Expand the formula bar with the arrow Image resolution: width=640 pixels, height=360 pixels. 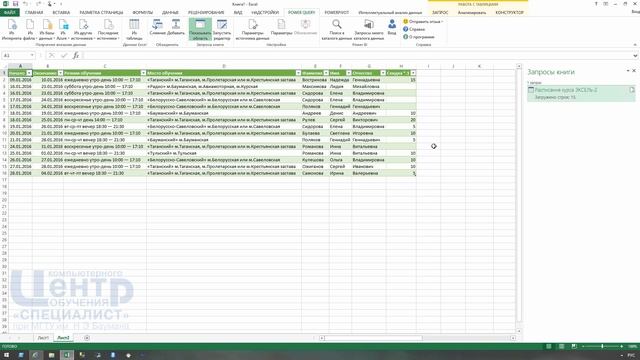coord(636,56)
